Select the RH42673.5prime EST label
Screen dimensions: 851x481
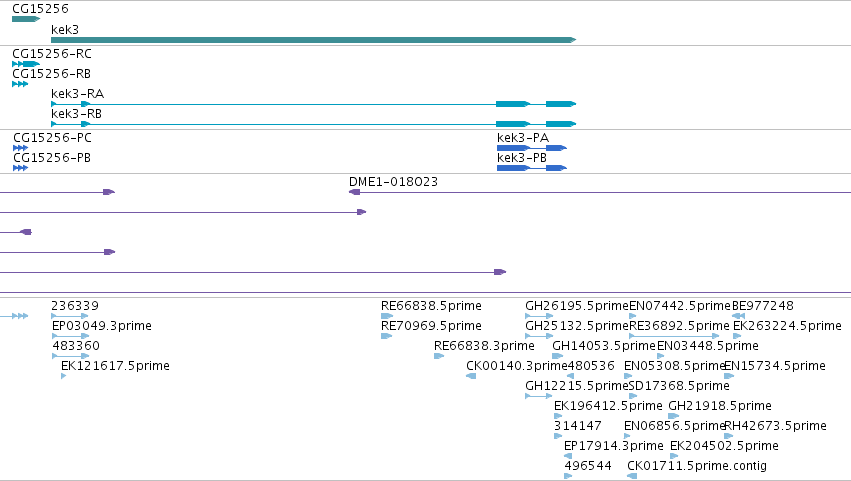click(x=775, y=426)
